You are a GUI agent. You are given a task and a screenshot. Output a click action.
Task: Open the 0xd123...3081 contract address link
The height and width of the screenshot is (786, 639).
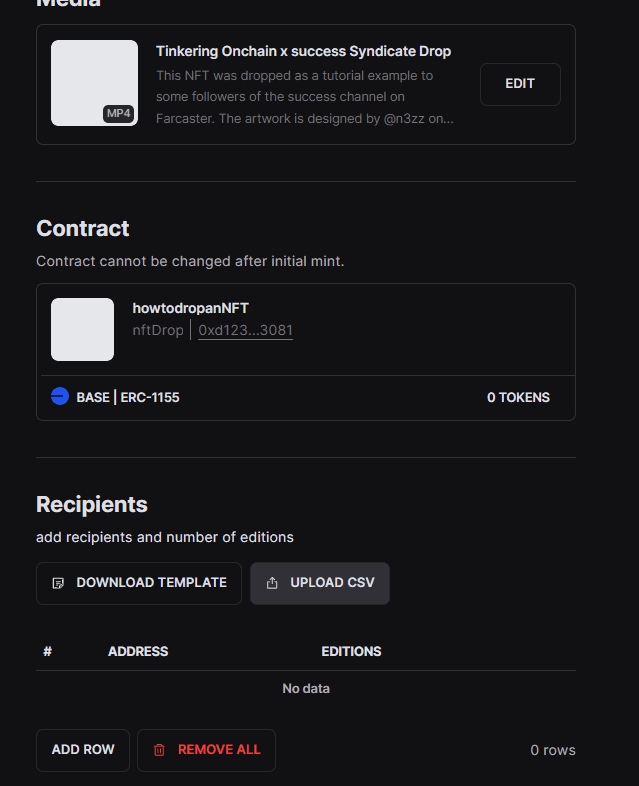coord(245,330)
